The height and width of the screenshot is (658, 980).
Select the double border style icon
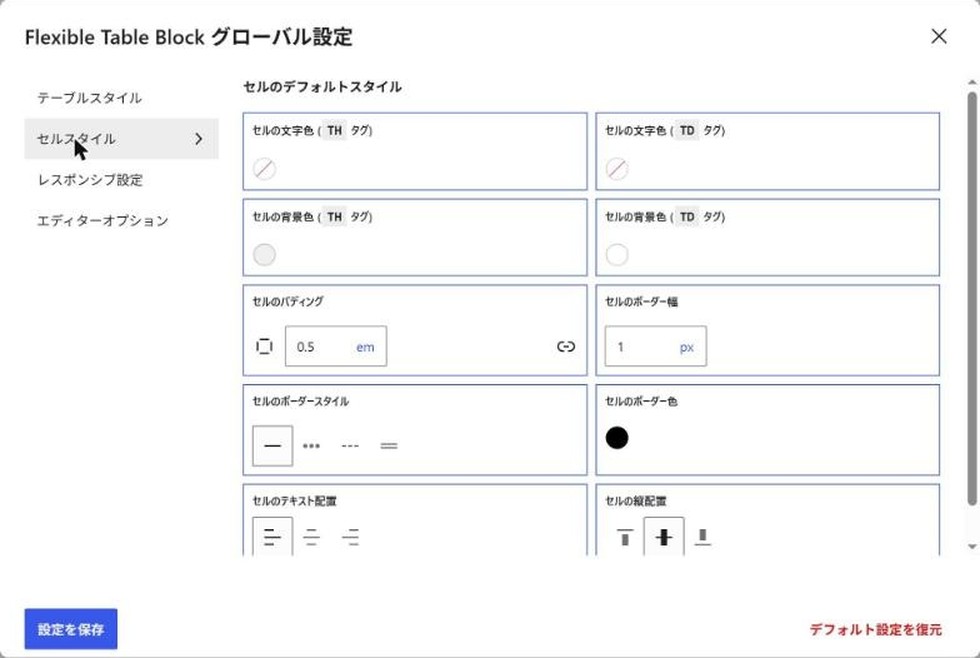[x=389, y=446]
